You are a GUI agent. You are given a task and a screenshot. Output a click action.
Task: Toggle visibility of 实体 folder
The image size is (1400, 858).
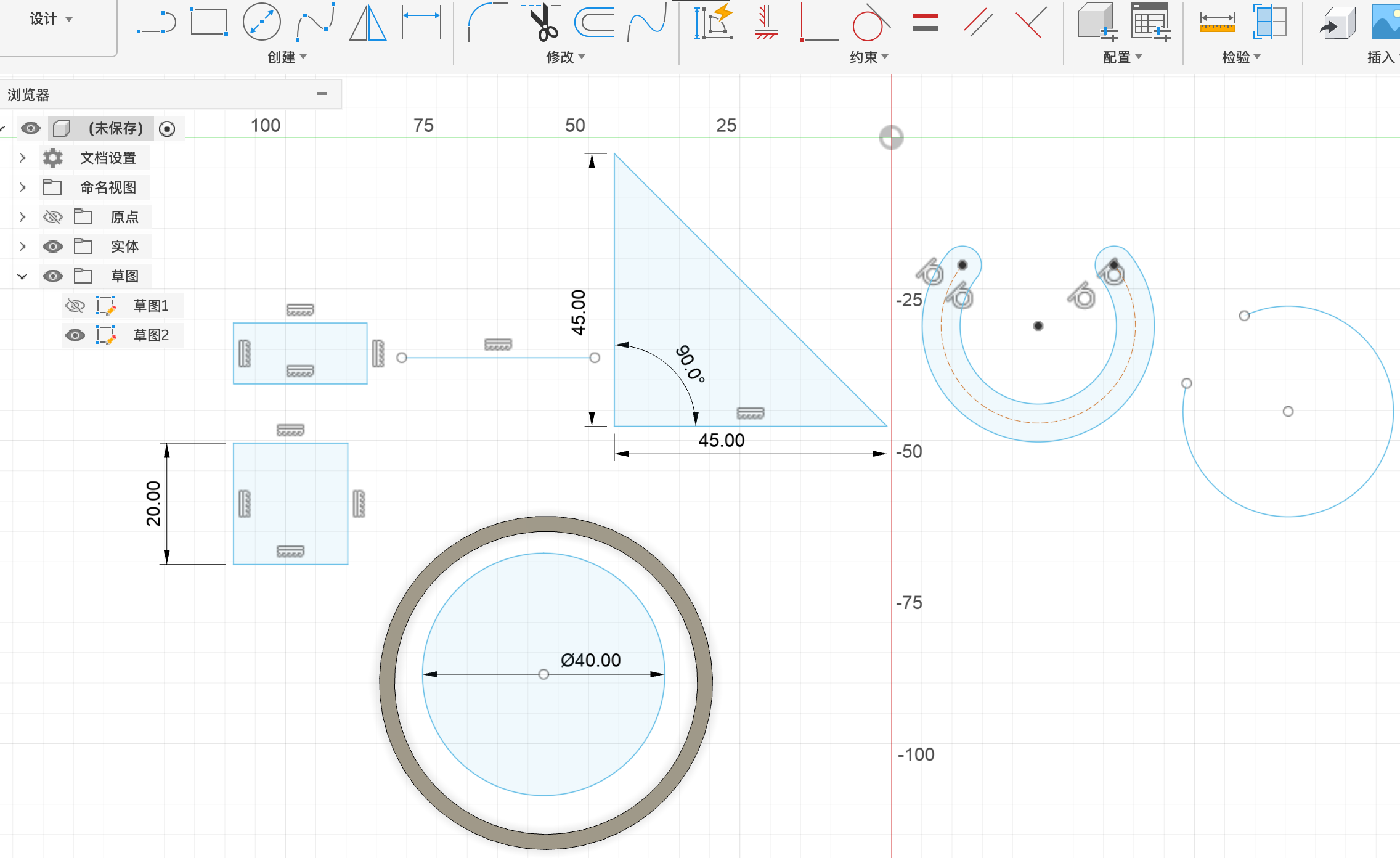(53, 247)
